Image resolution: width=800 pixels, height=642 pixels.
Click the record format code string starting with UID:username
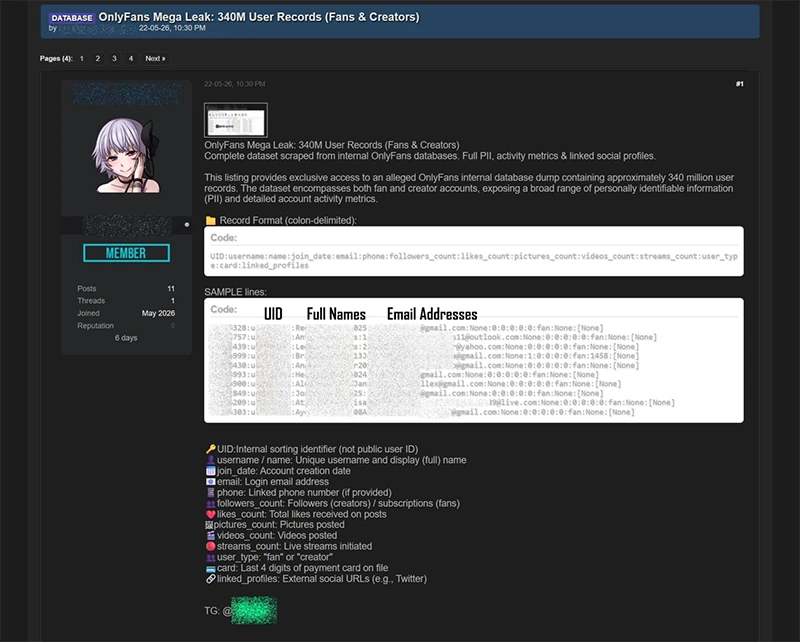click(474, 261)
